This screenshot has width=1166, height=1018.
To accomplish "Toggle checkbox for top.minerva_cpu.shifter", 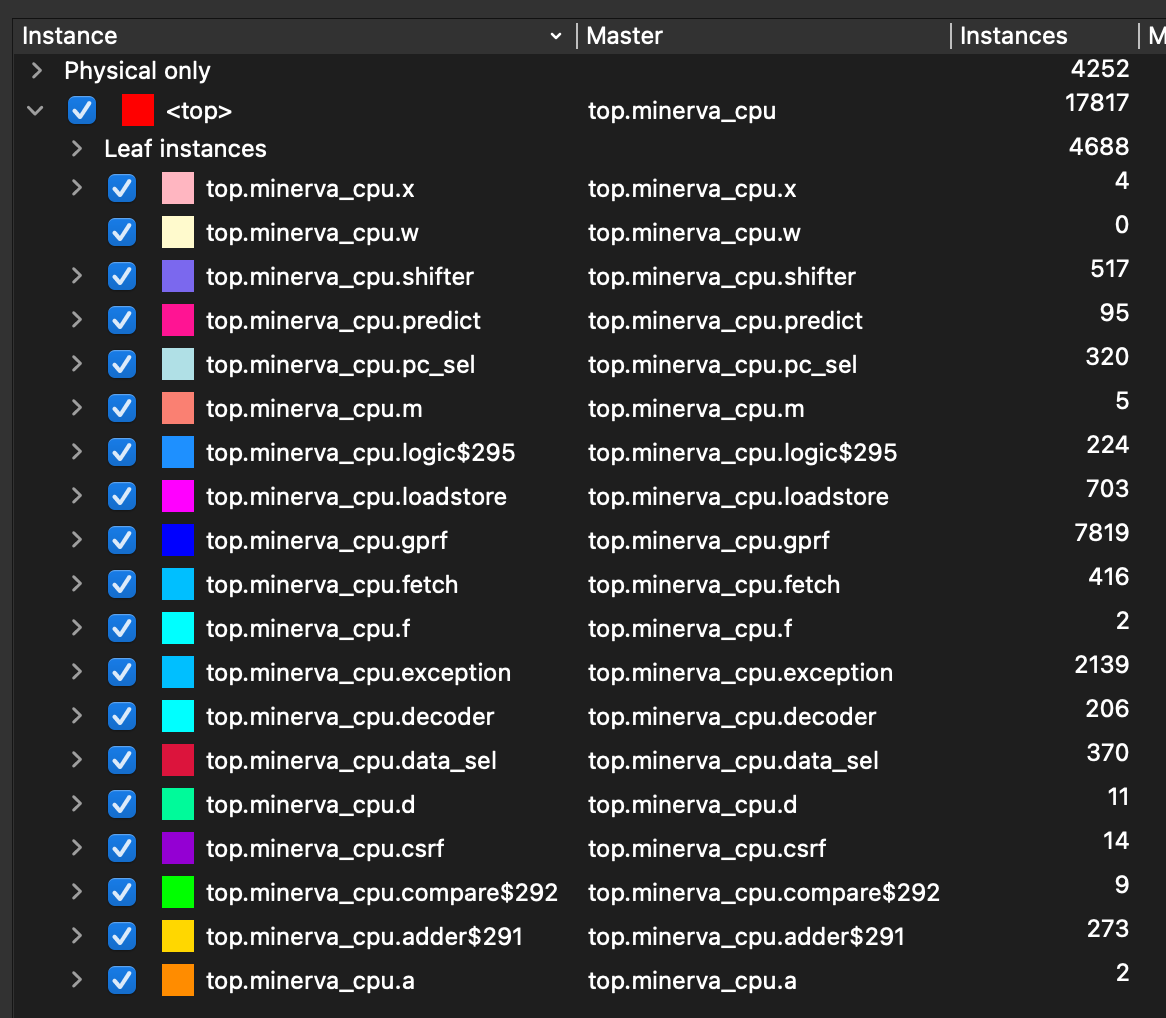I will [x=122, y=277].
